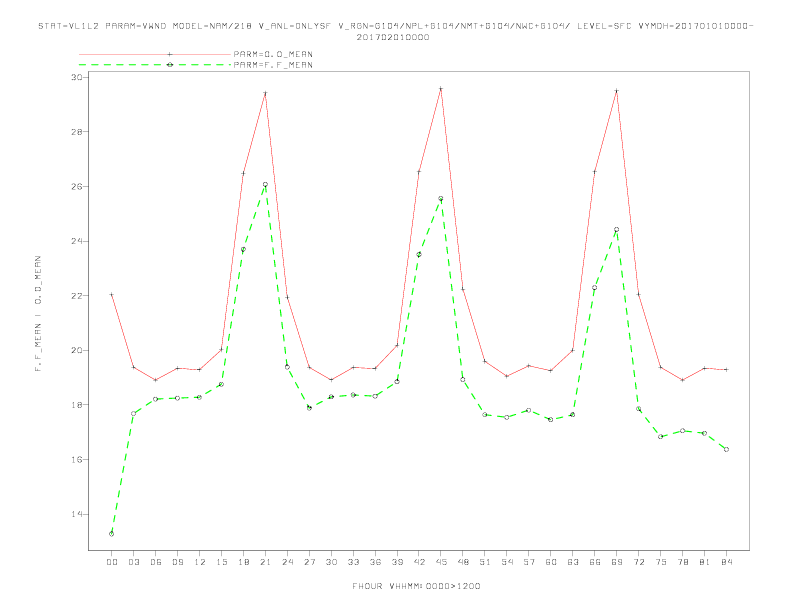Click the x-axis forecast hour label 15
Screen dimensions: 792x612
click(221, 562)
